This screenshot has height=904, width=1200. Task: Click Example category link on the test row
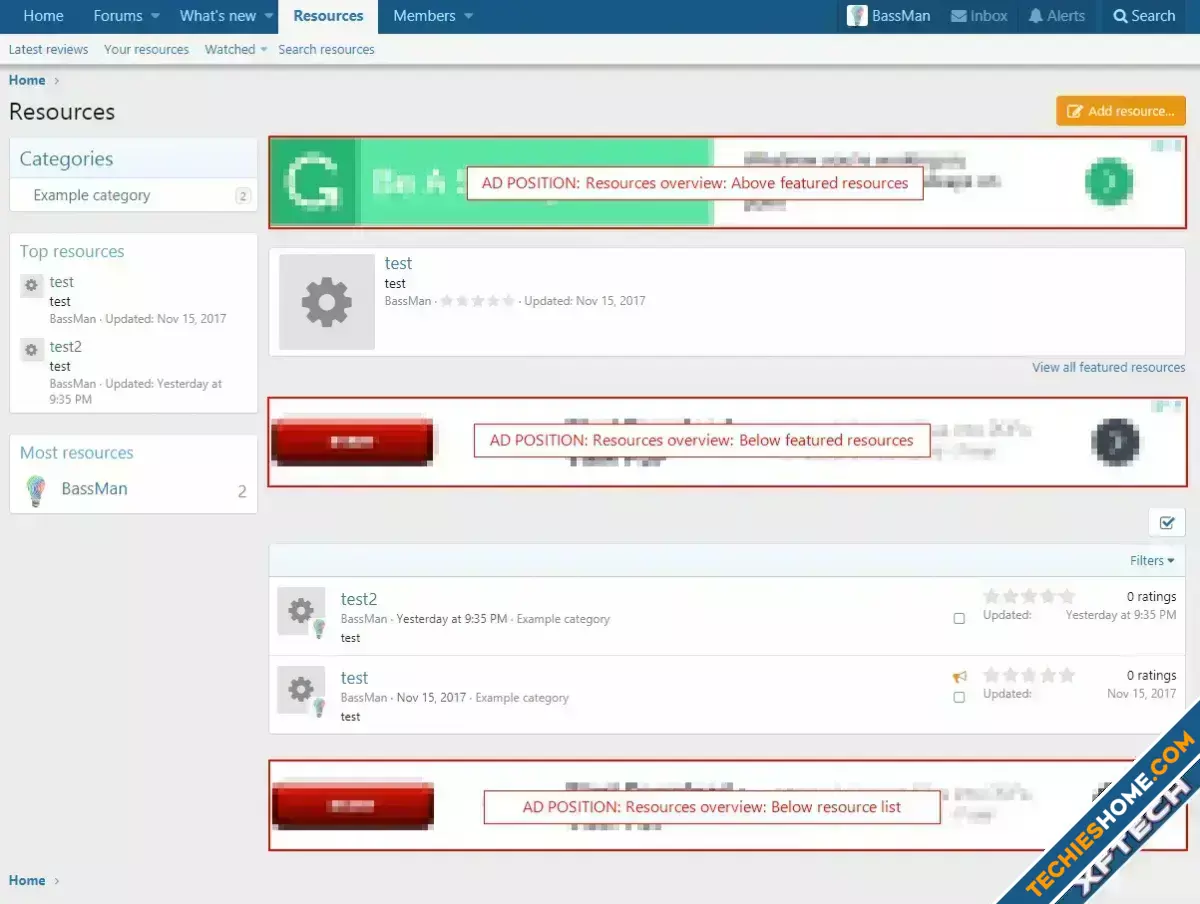(x=522, y=697)
